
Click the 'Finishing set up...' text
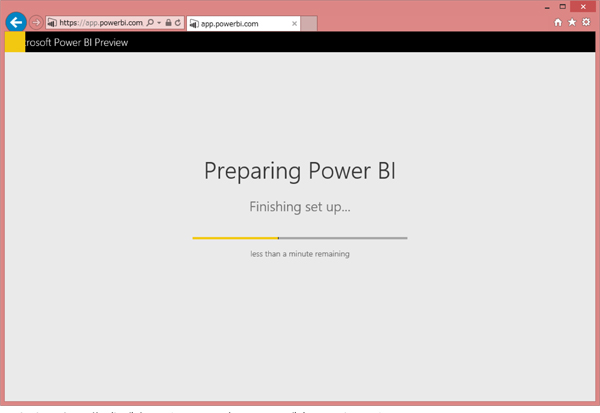tap(300, 207)
